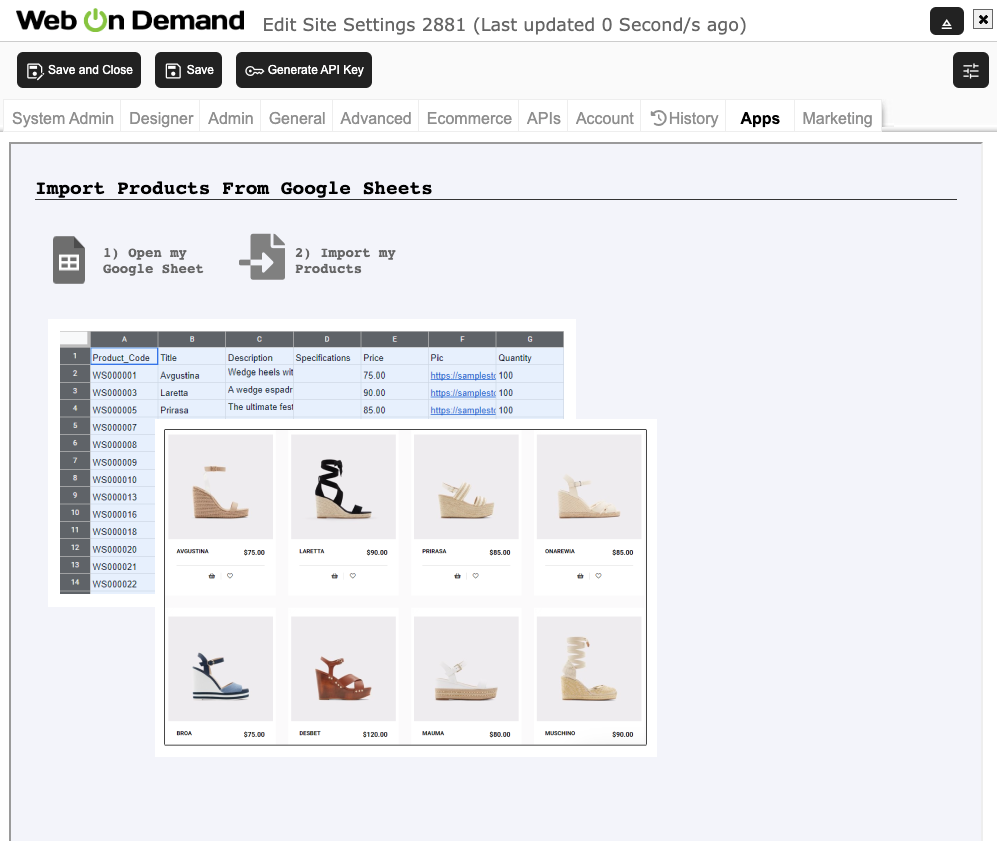Image resolution: width=997 pixels, height=841 pixels.
Task: Click the Desbet brown sandal product thumbnail
Action: [x=343, y=669]
